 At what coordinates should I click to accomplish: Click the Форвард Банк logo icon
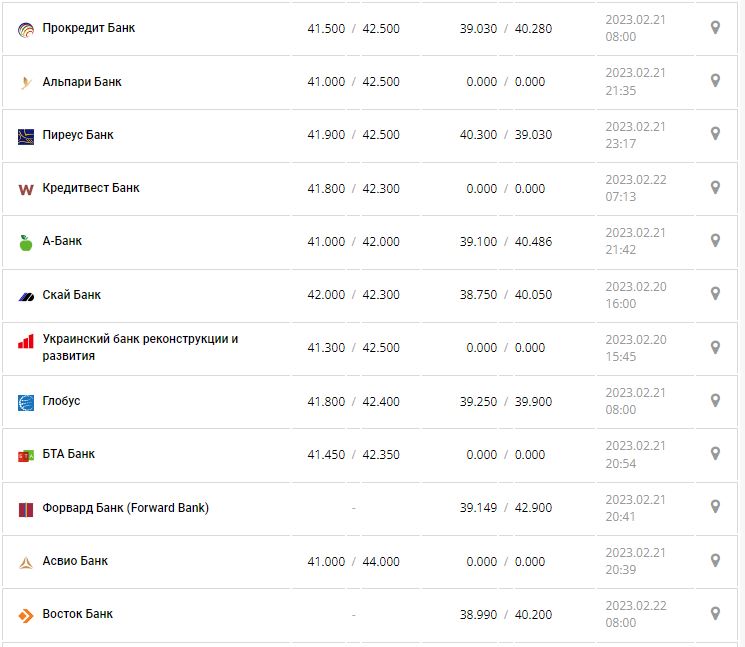[26, 509]
